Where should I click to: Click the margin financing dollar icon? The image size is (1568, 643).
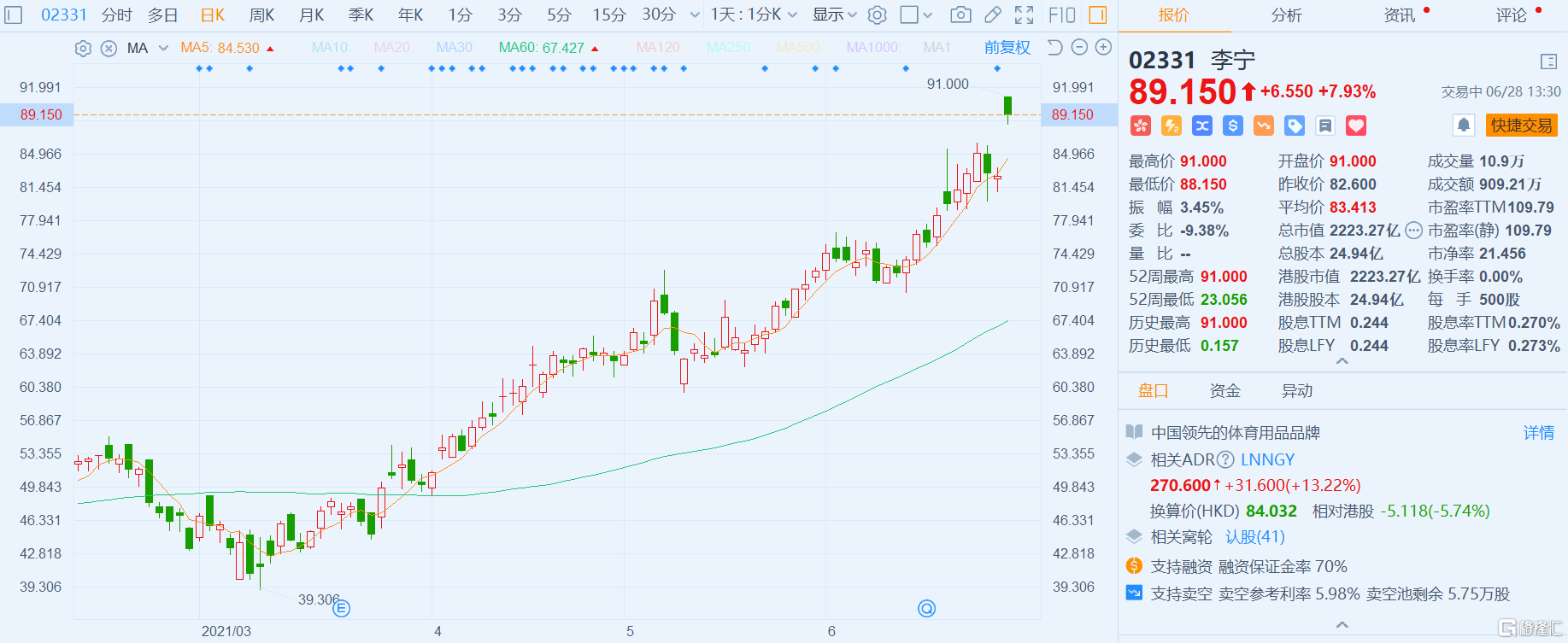tap(1134, 565)
